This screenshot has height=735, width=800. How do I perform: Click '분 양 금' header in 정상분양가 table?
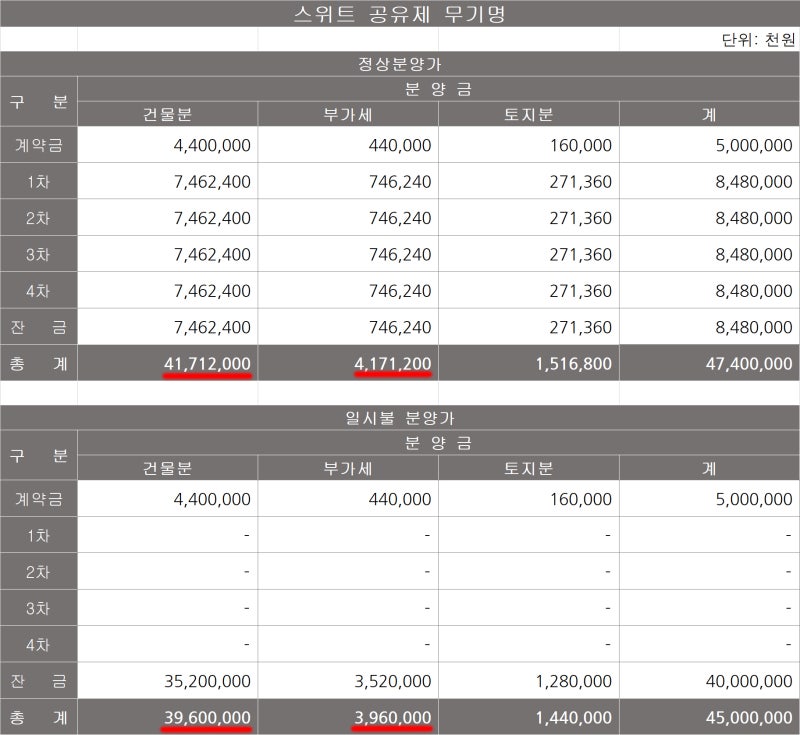(438, 89)
